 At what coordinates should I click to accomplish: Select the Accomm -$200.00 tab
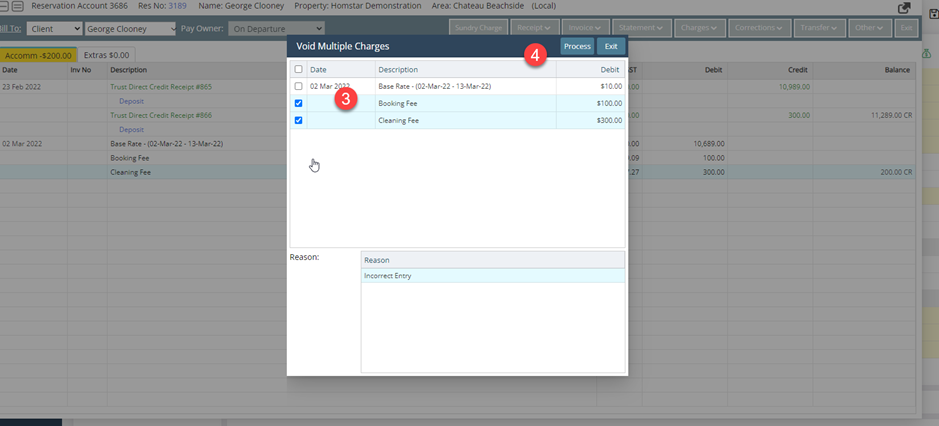[x=37, y=54]
